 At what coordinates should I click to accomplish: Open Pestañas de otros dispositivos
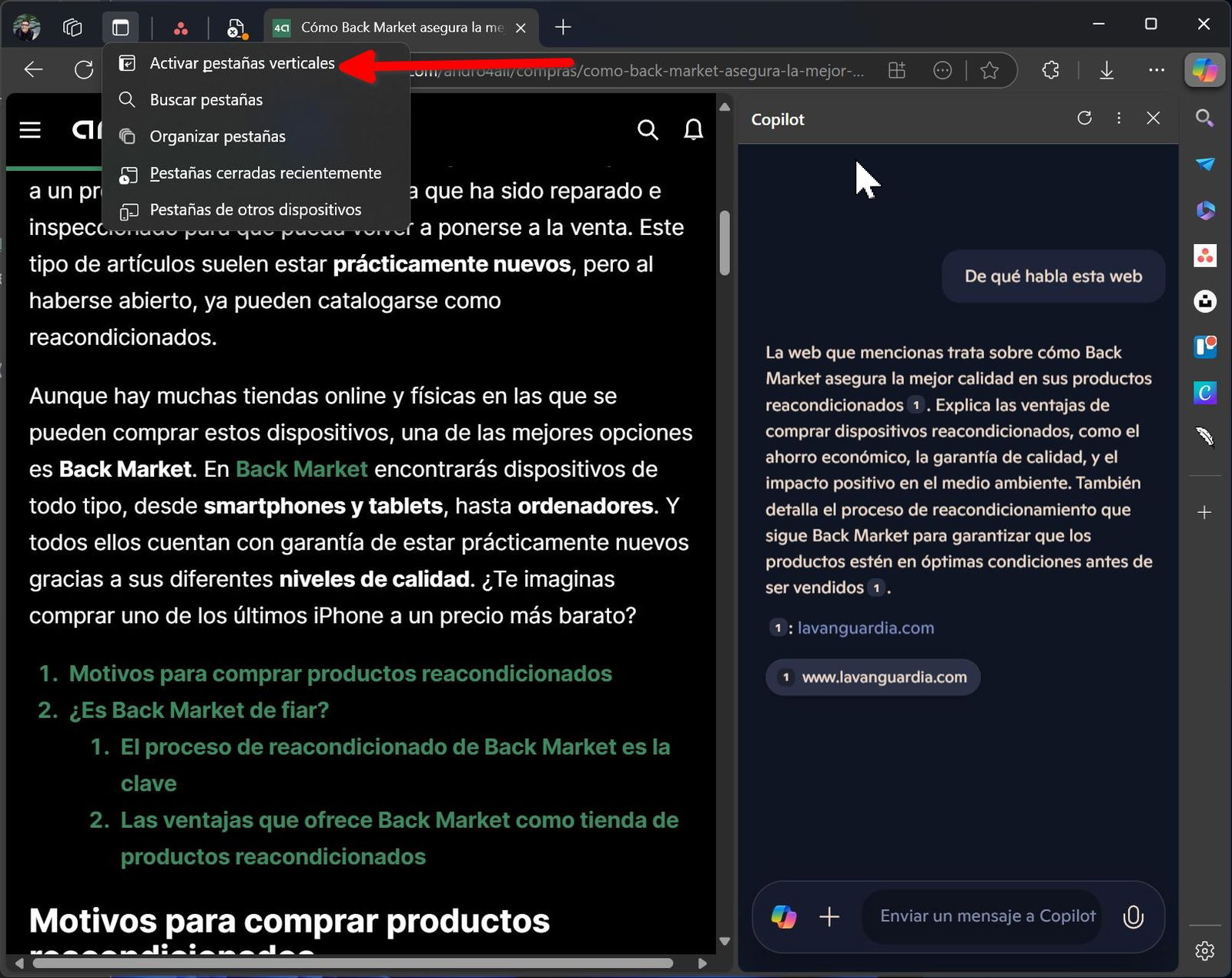[x=256, y=209]
